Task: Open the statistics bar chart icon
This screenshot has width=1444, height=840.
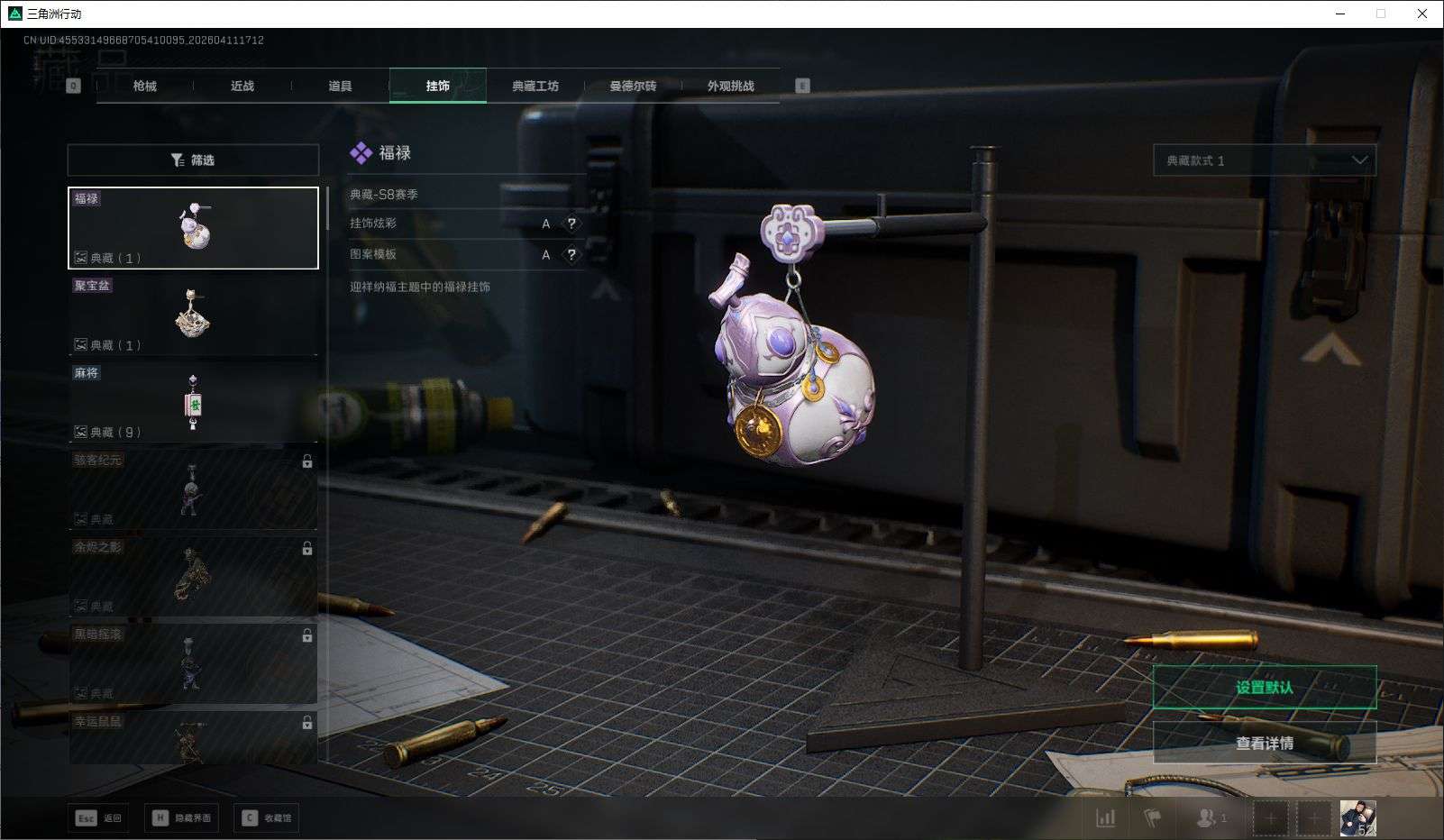Action: (x=1105, y=817)
